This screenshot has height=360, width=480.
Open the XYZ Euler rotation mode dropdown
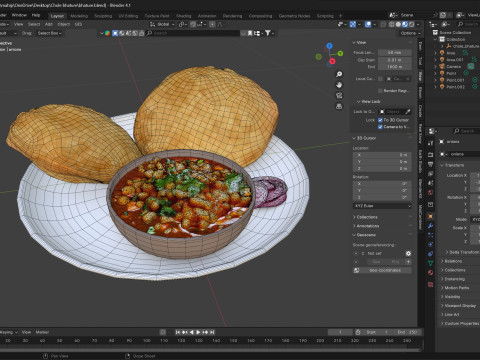382,206
